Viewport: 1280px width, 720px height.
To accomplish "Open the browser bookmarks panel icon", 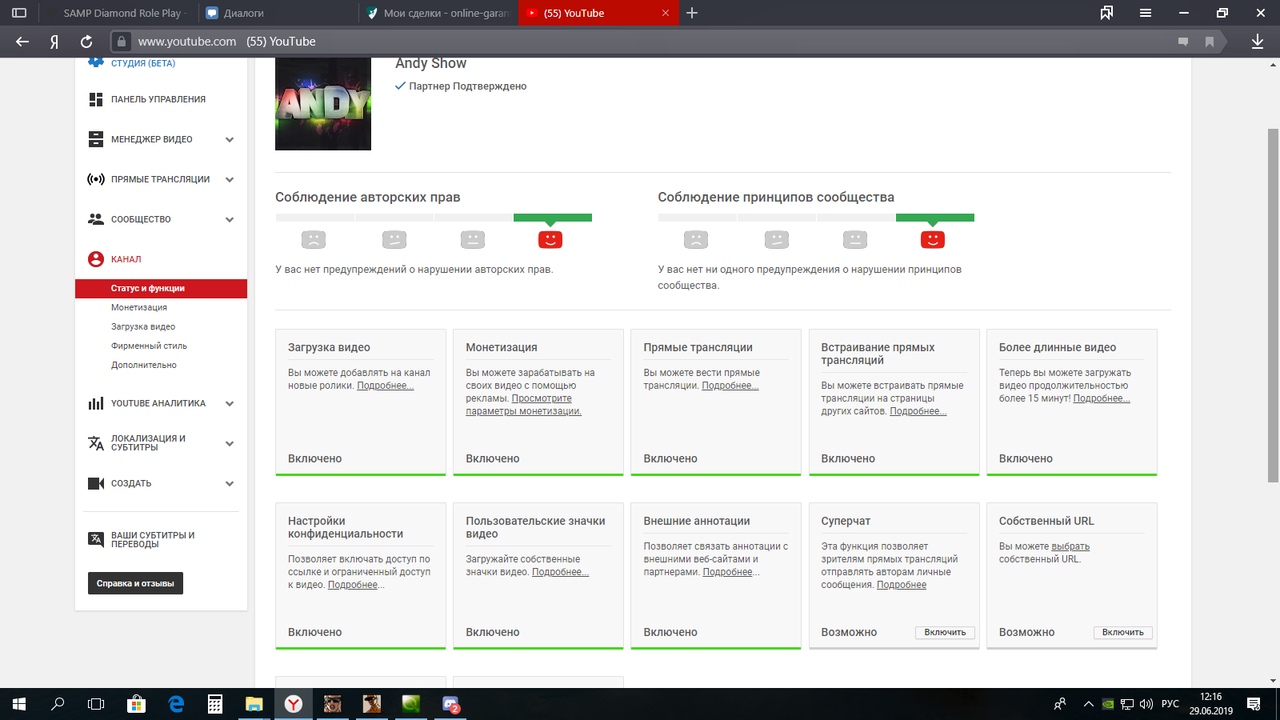I will [1106, 13].
